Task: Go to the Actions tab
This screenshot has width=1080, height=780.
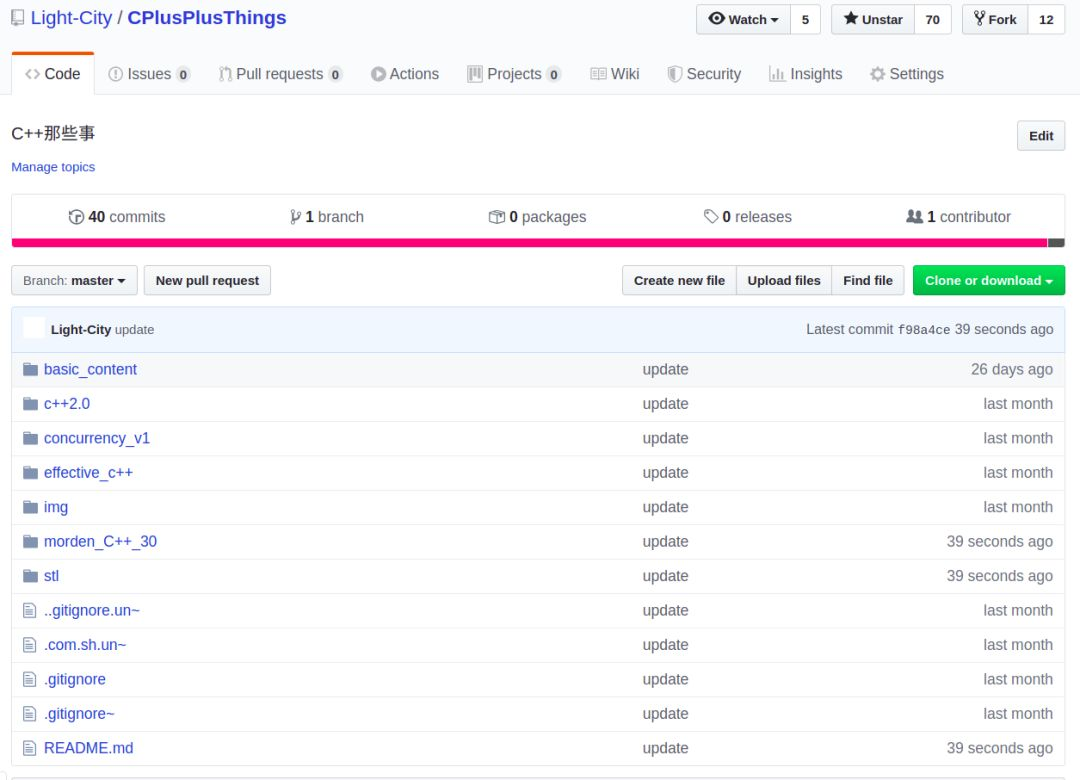Action: (405, 74)
